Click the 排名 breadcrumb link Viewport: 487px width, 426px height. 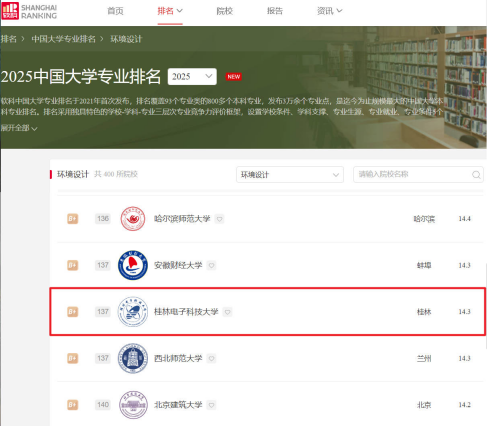pos(9,39)
